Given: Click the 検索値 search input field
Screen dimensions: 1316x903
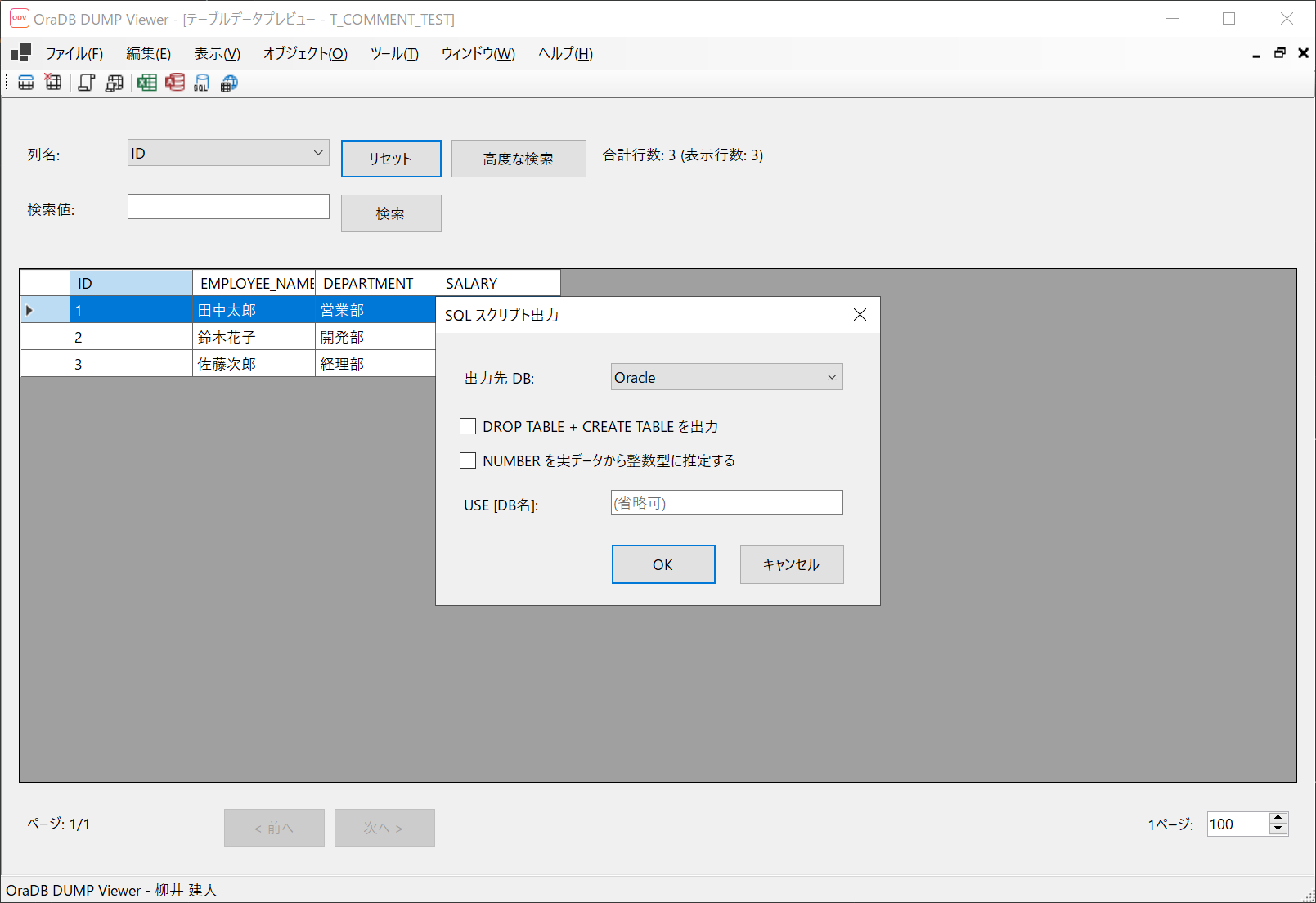Looking at the screenshot, I should click(x=227, y=206).
